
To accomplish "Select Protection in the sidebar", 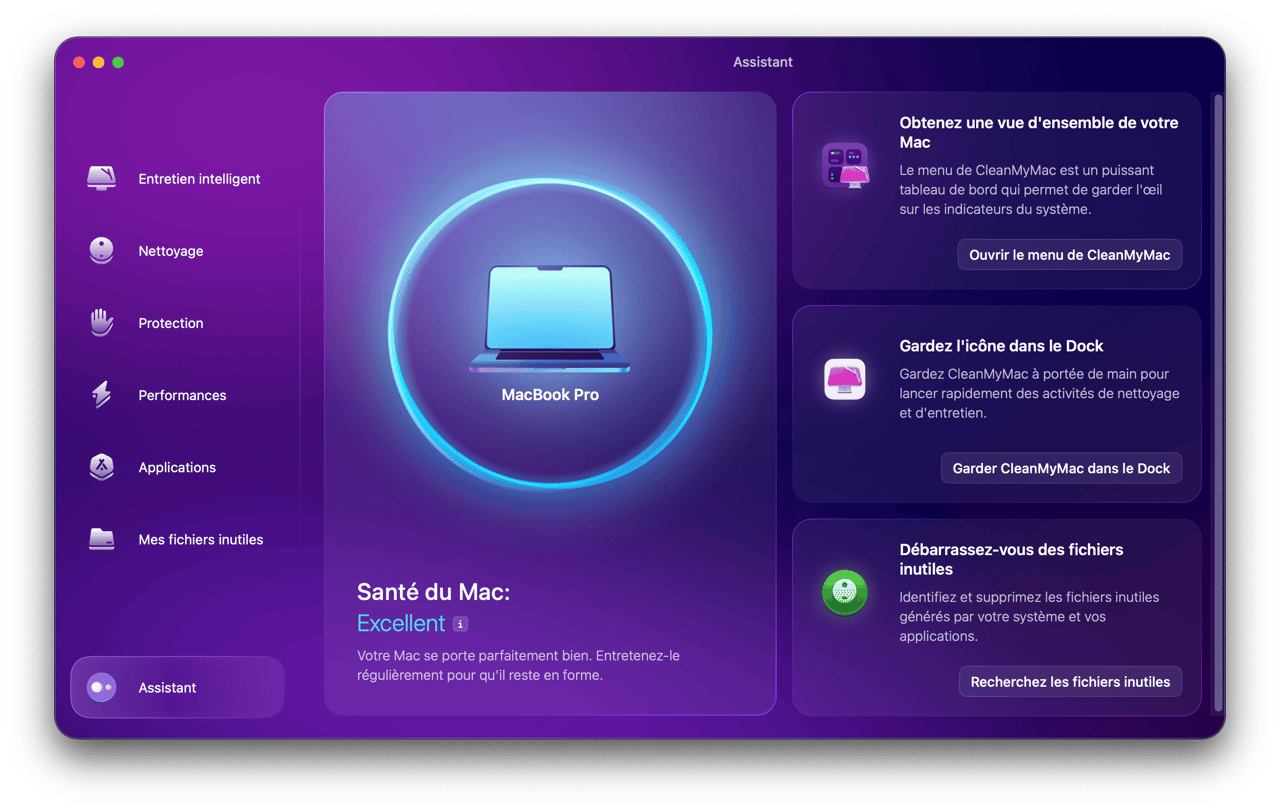I will coord(178,323).
